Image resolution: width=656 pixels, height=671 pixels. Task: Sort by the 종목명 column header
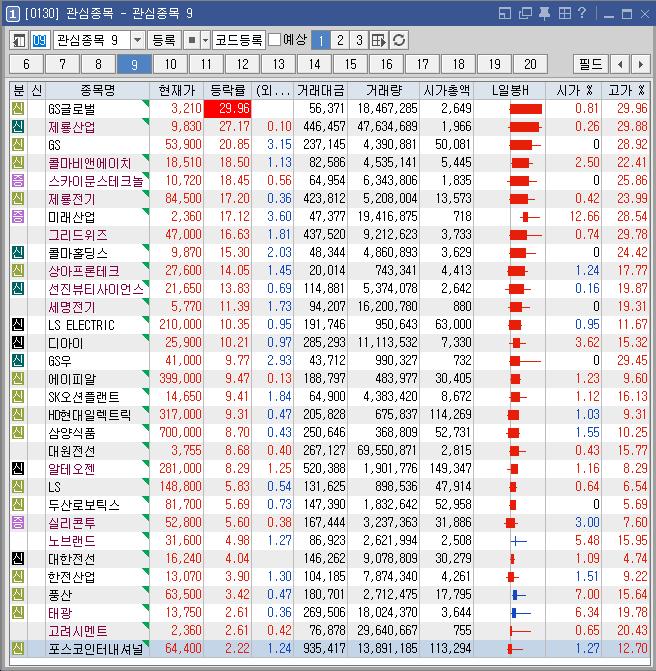[x=98, y=90]
